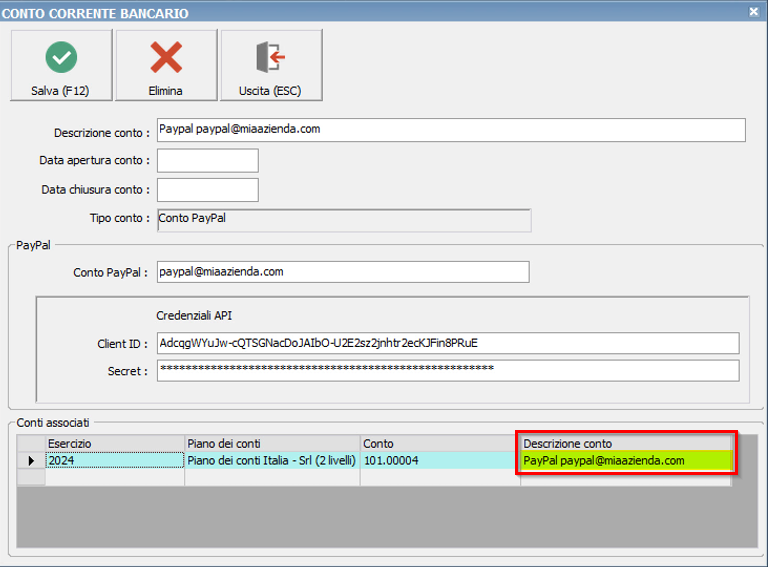Click the Esercizio column header
Viewport: 768px width, 567px height.
[x=115, y=444]
